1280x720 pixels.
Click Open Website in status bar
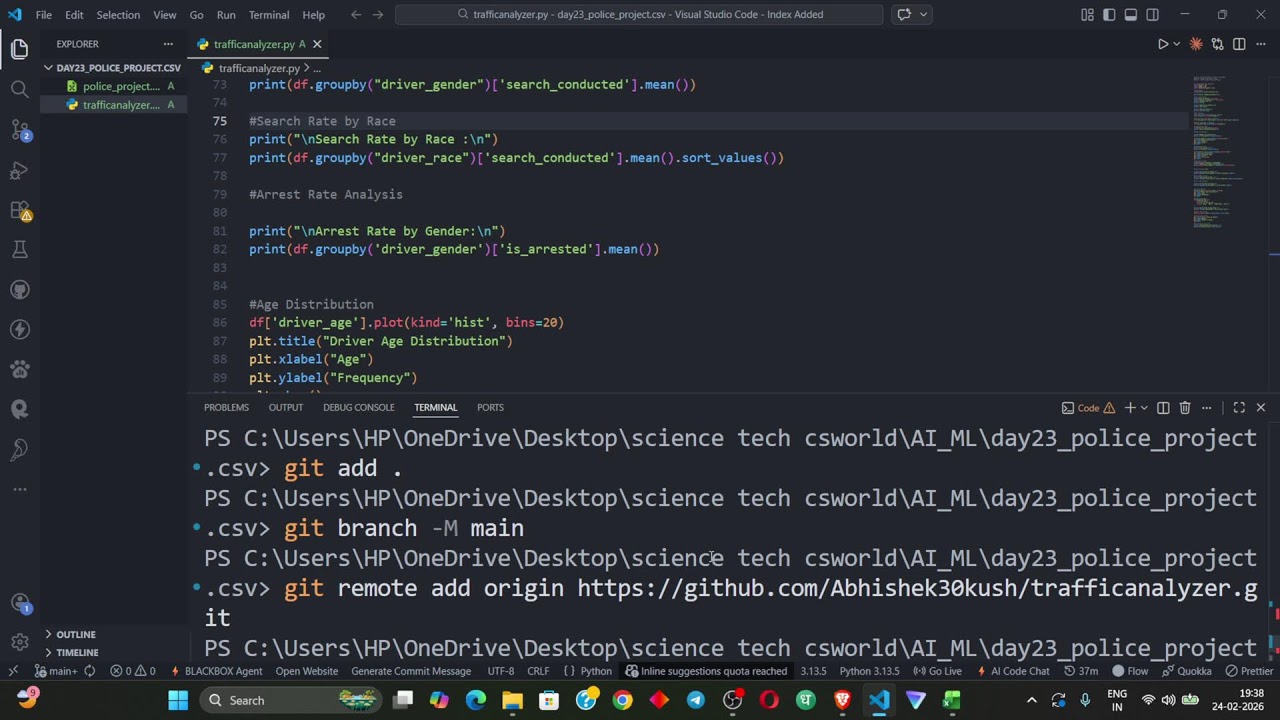pyautogui.click(x=306, y=671)
